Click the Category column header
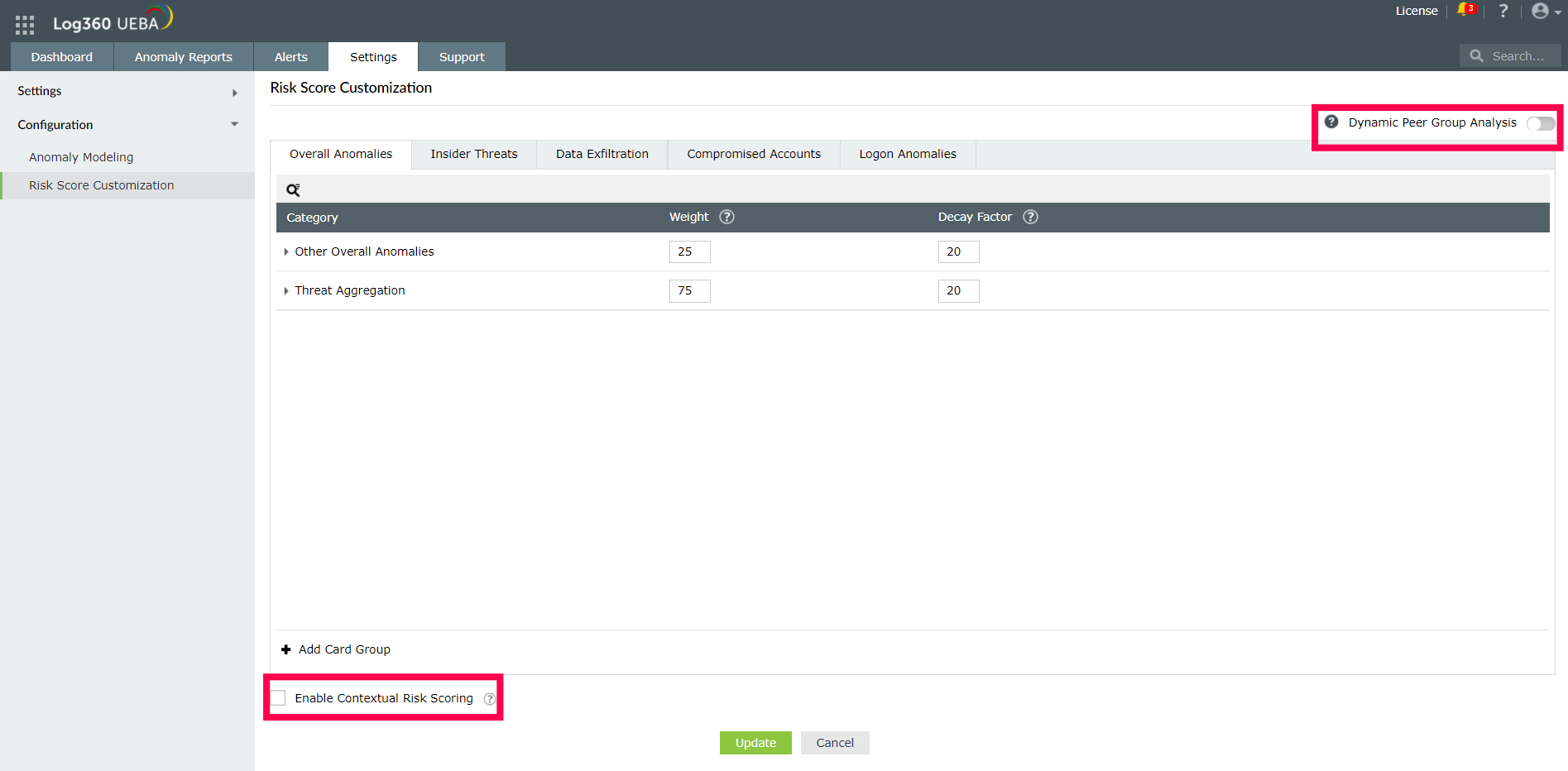 [312, 218]
